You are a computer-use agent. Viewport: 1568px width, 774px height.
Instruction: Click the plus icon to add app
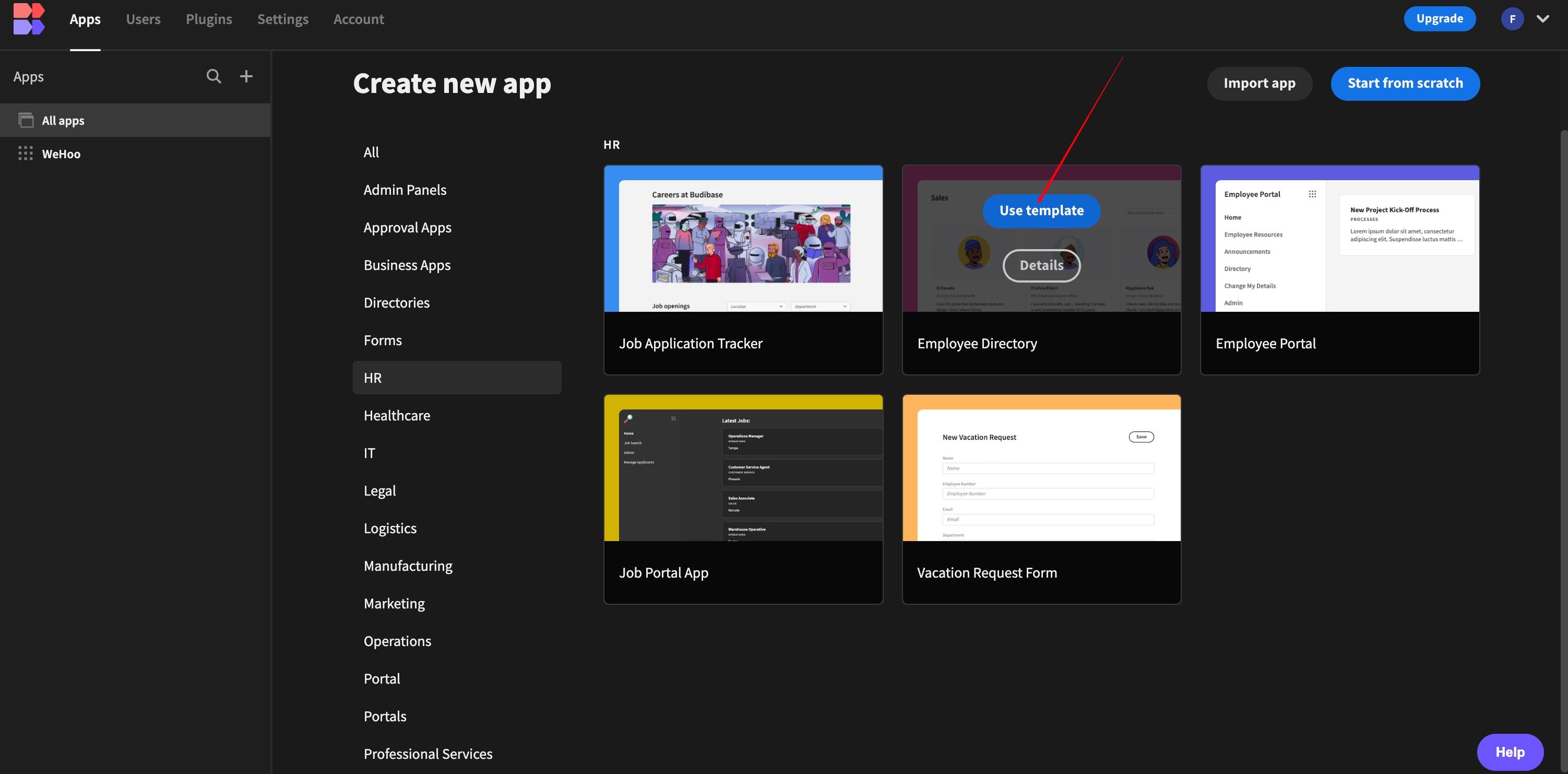(246, 76)
